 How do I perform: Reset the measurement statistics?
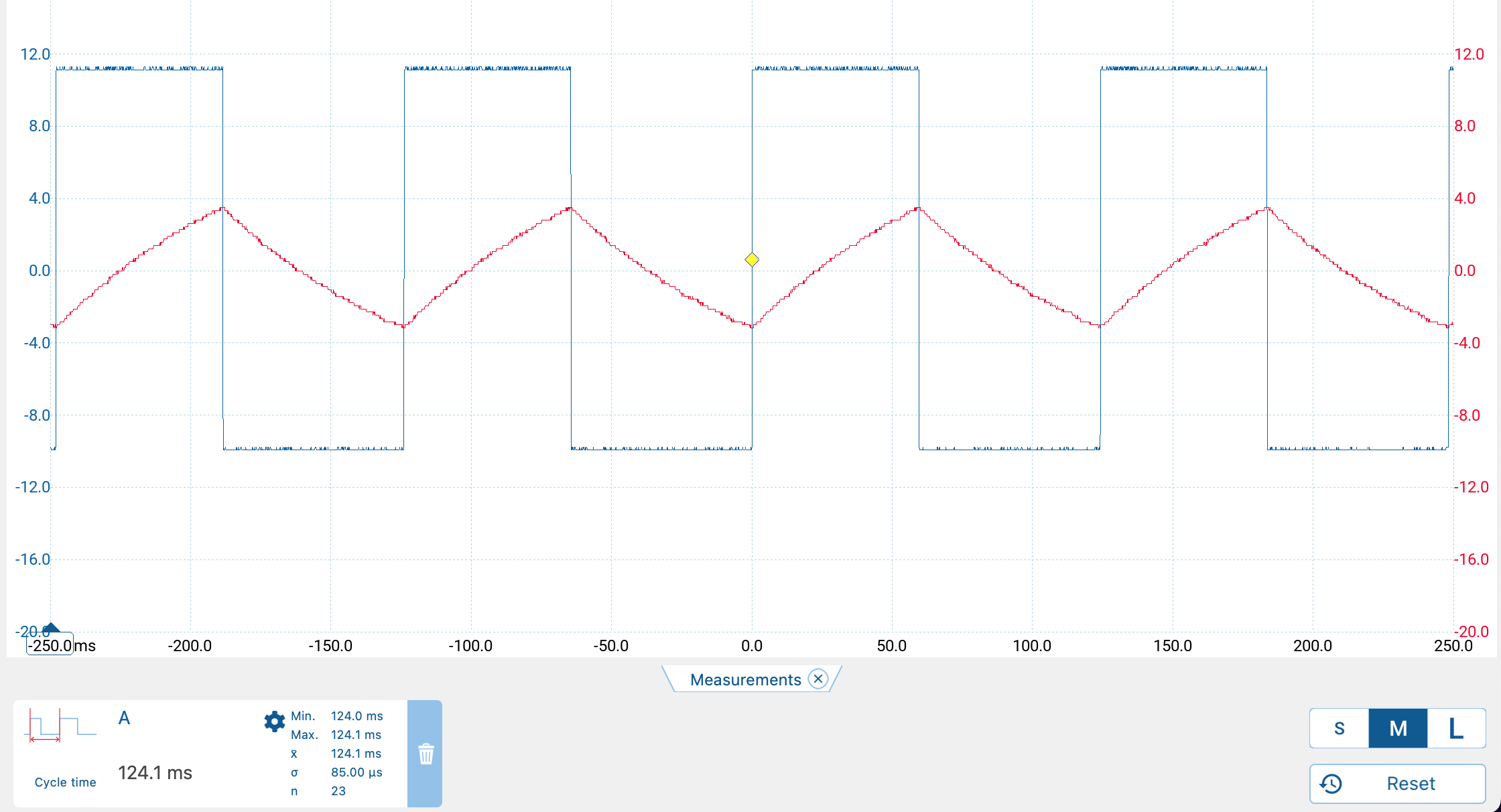click(1398, 783)
